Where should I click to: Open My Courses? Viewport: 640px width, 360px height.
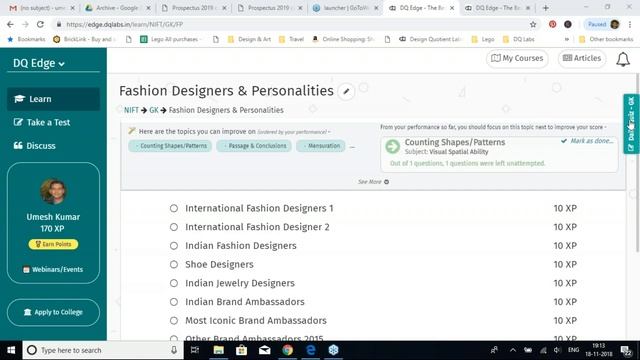click(x=517, y=58)
